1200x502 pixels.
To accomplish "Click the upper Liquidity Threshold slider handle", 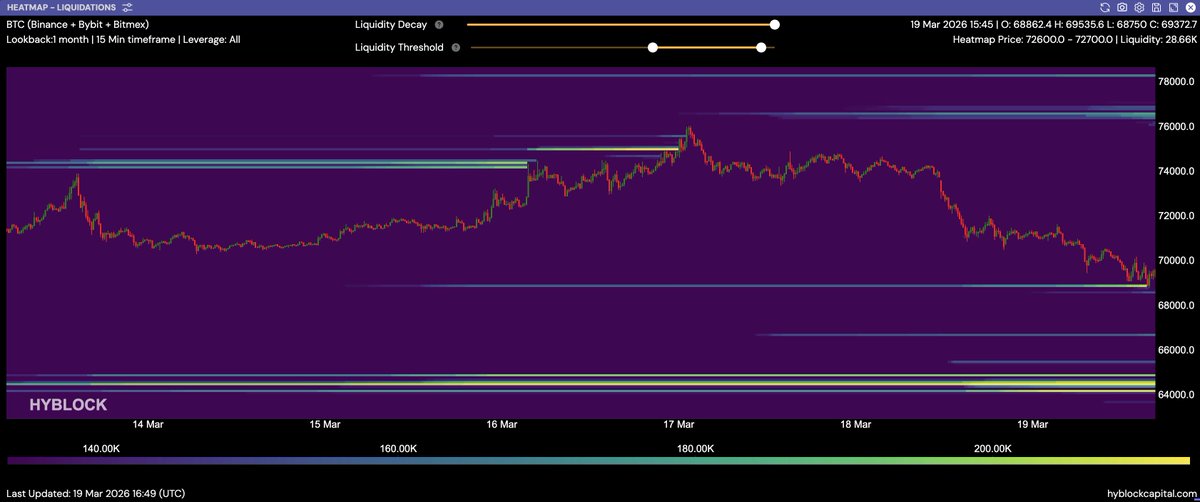I will tap(762, 47).
